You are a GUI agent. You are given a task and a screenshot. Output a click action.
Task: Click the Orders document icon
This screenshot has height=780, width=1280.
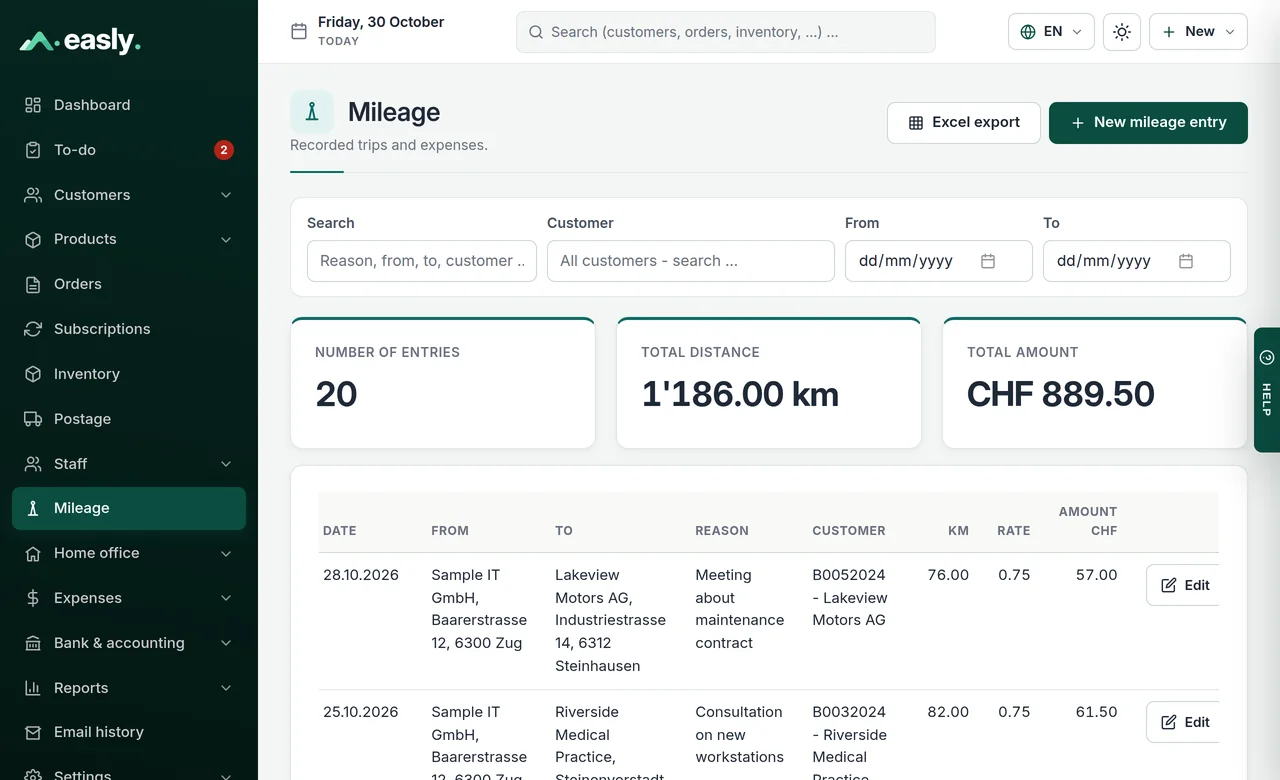[x=33, y=284]
